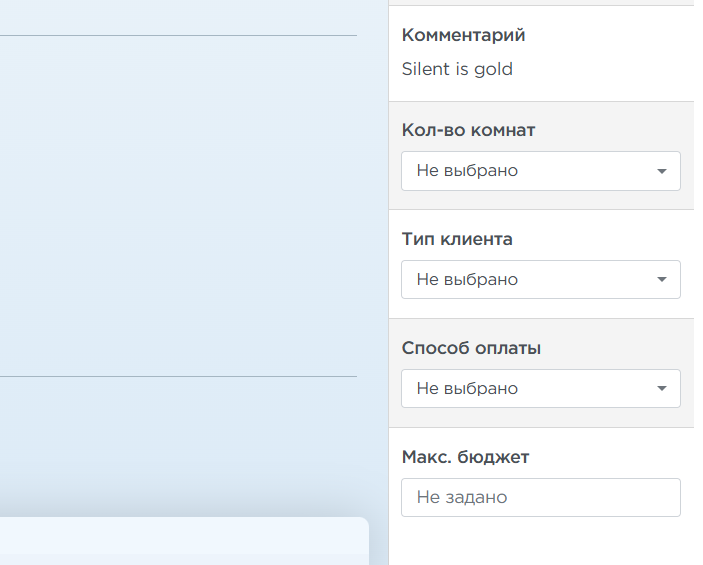
Task: Click the upper horizontal divider line
Action: click(178, 36)
